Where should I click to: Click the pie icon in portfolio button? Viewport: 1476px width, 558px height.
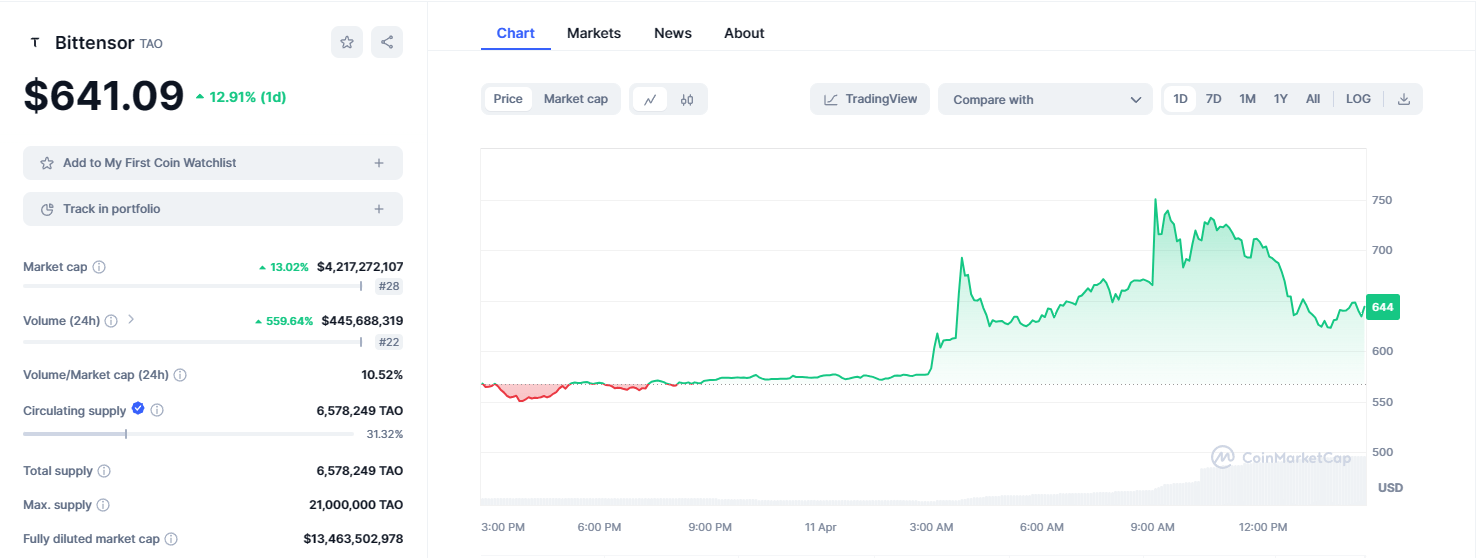click(46, 209)
